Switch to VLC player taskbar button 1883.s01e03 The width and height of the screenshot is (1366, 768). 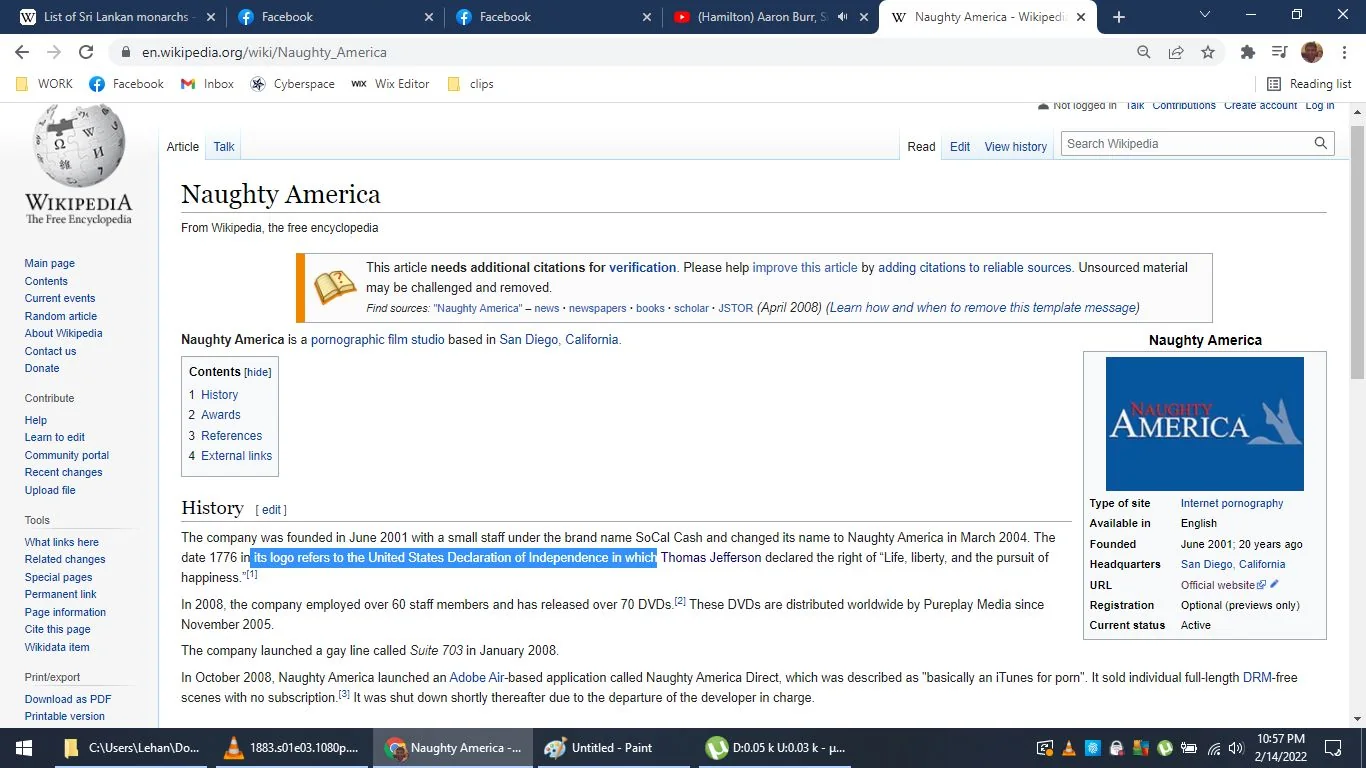291,748
